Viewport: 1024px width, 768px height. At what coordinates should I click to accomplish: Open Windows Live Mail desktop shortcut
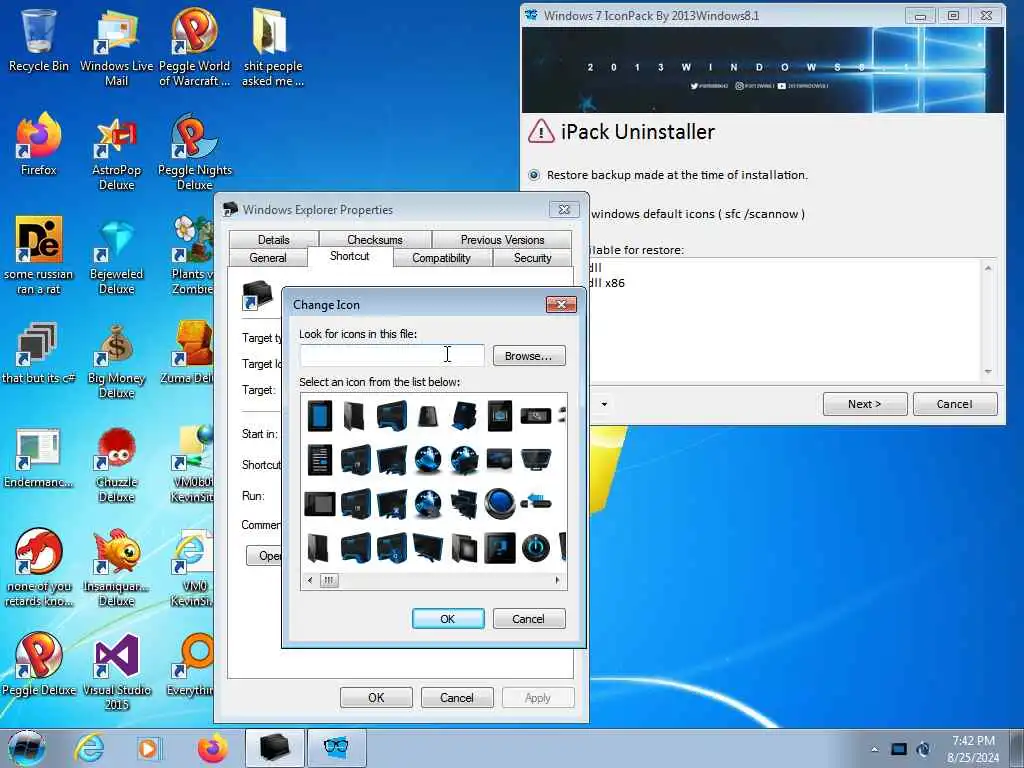[116, 48]
